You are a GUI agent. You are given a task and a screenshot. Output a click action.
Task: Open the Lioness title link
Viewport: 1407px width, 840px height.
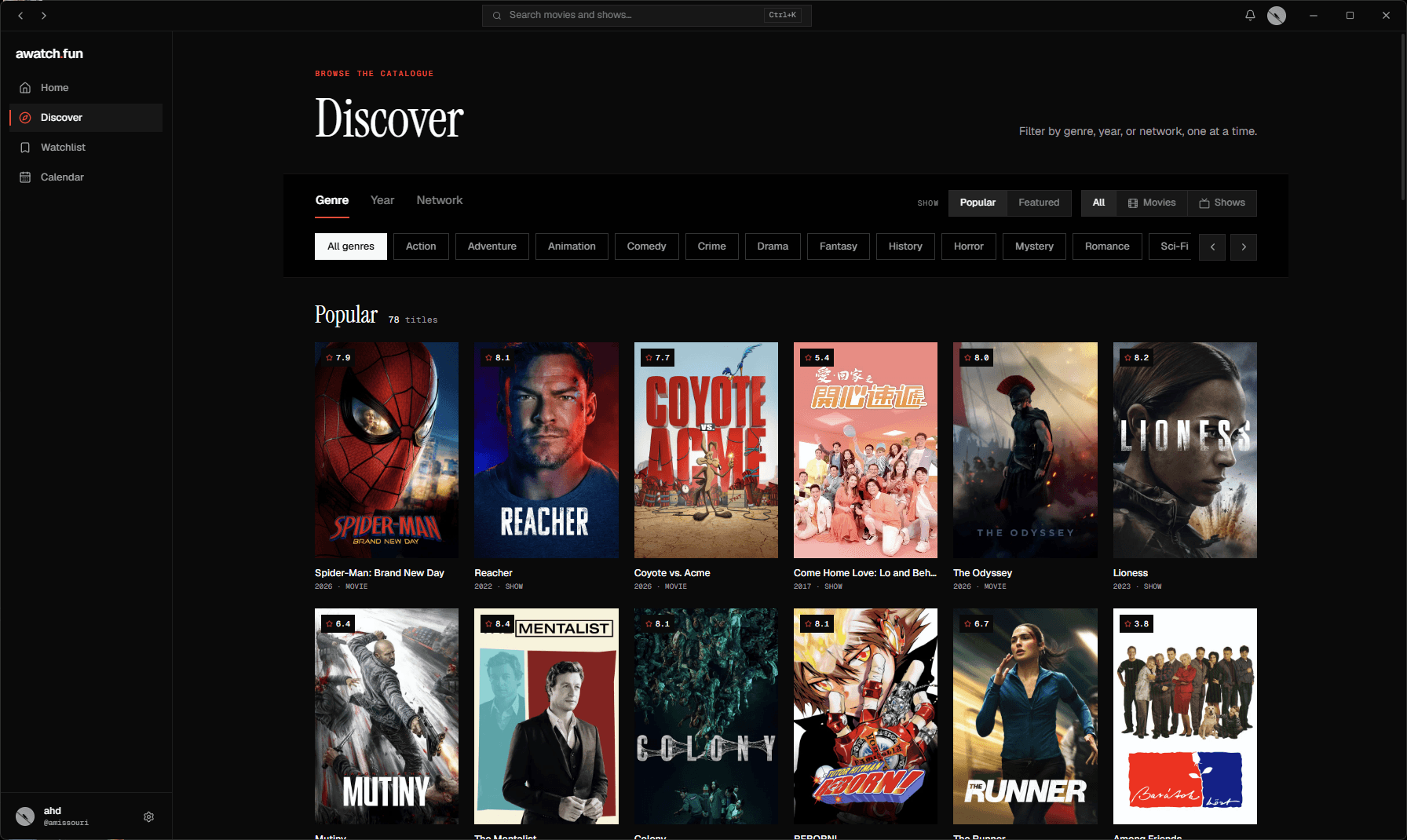(1131, 573)
